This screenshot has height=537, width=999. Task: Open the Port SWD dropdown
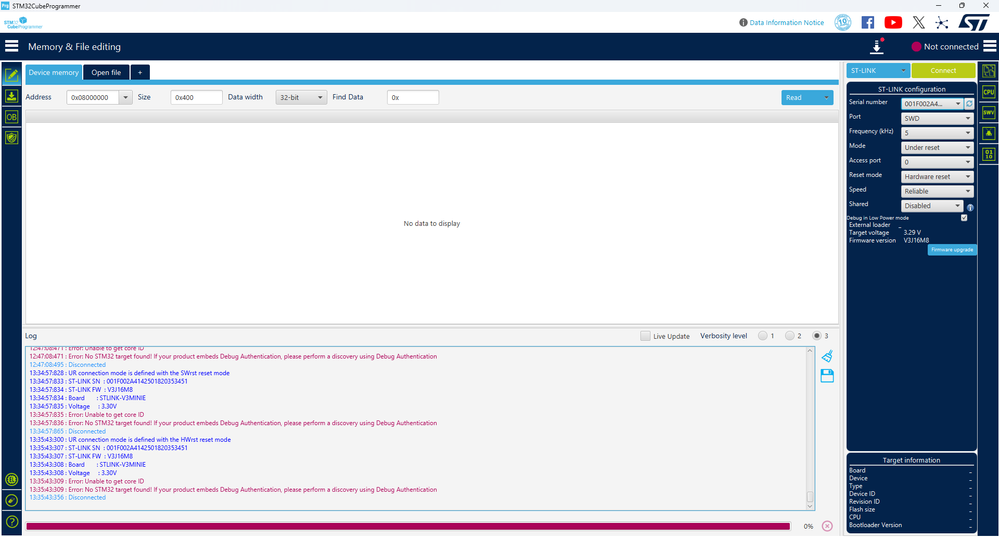pyautogui.click(x=937, y=118)
